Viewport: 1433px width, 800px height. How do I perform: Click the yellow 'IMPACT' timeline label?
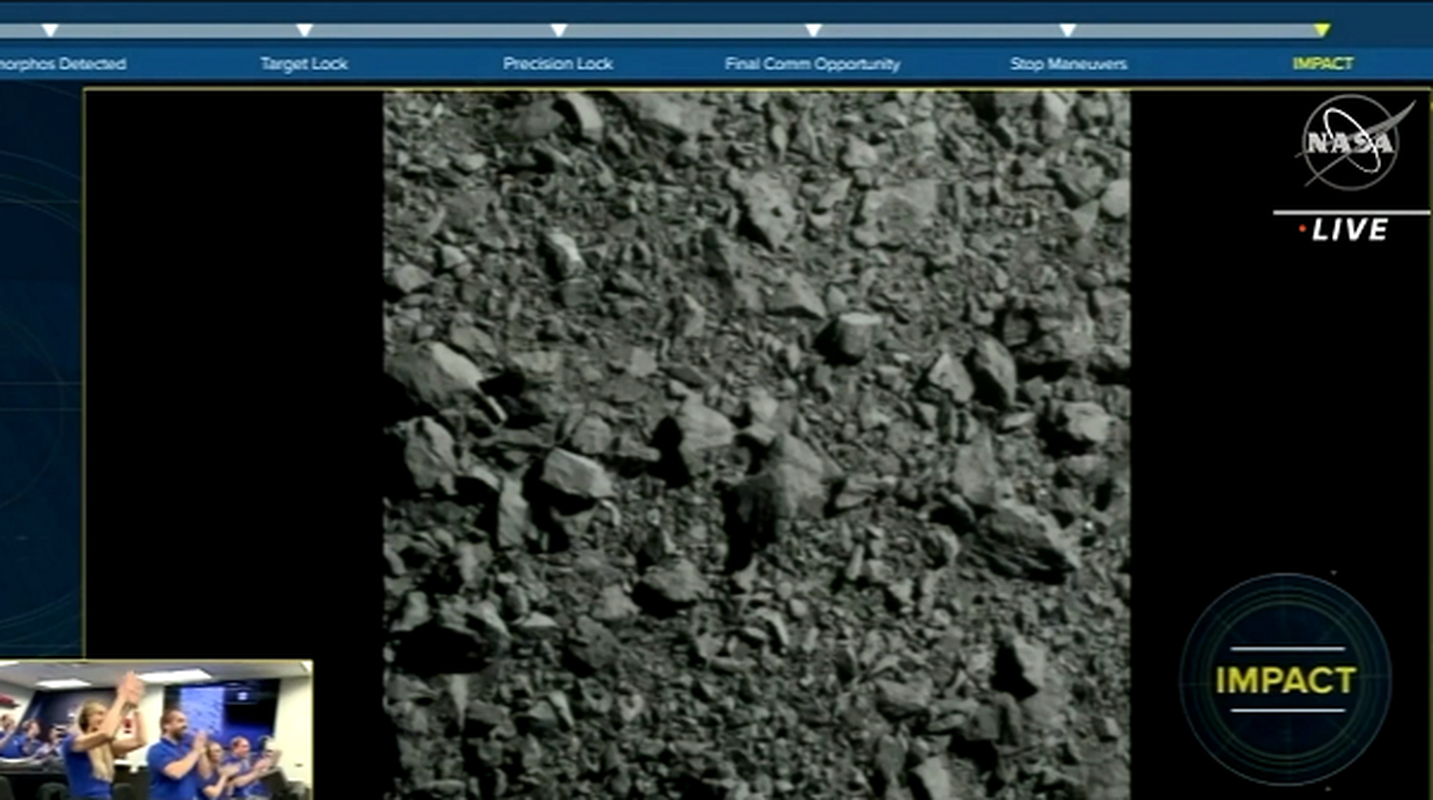click(1322, 64)
